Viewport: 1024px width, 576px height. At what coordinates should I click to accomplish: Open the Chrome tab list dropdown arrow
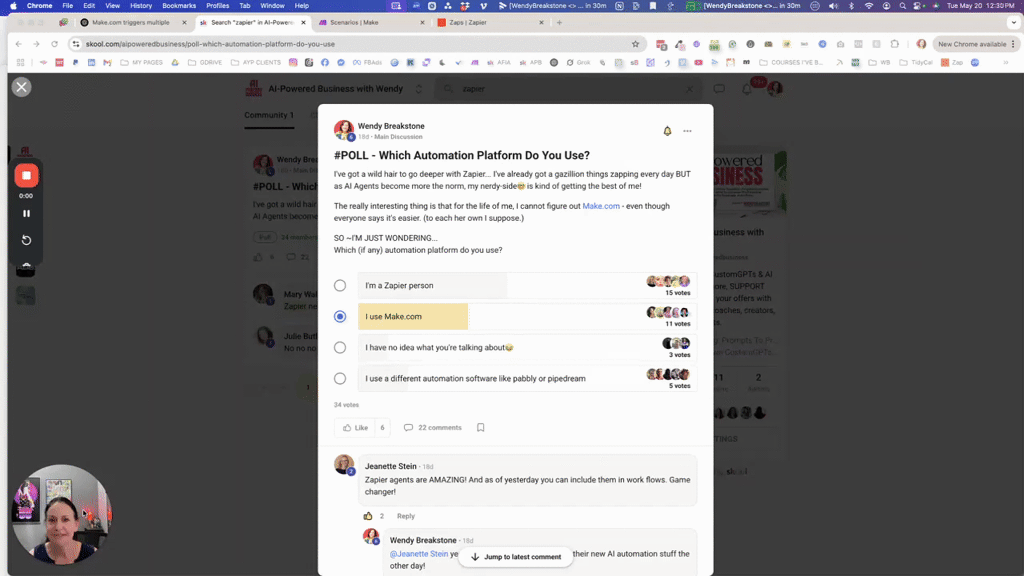click(1013, 22)
